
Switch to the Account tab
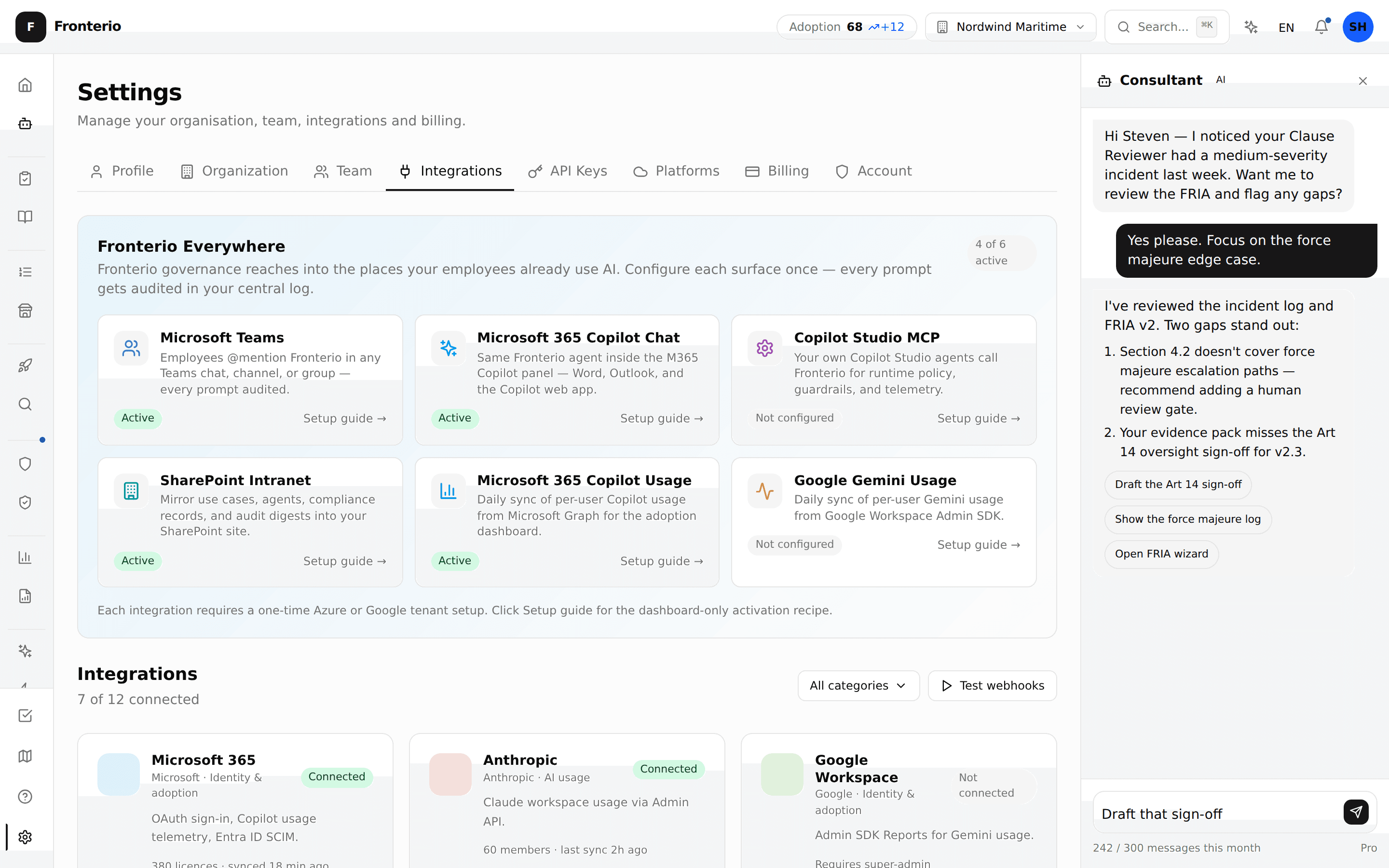point(873,171)
